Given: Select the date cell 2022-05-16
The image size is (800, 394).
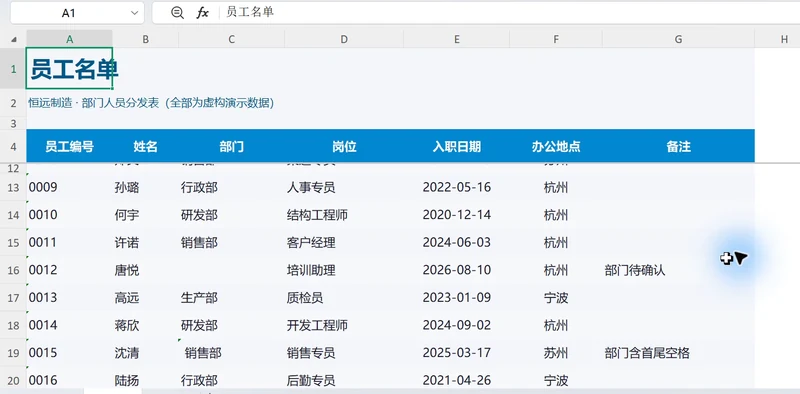Looking at the screenshot, I should tap(457, 187).
